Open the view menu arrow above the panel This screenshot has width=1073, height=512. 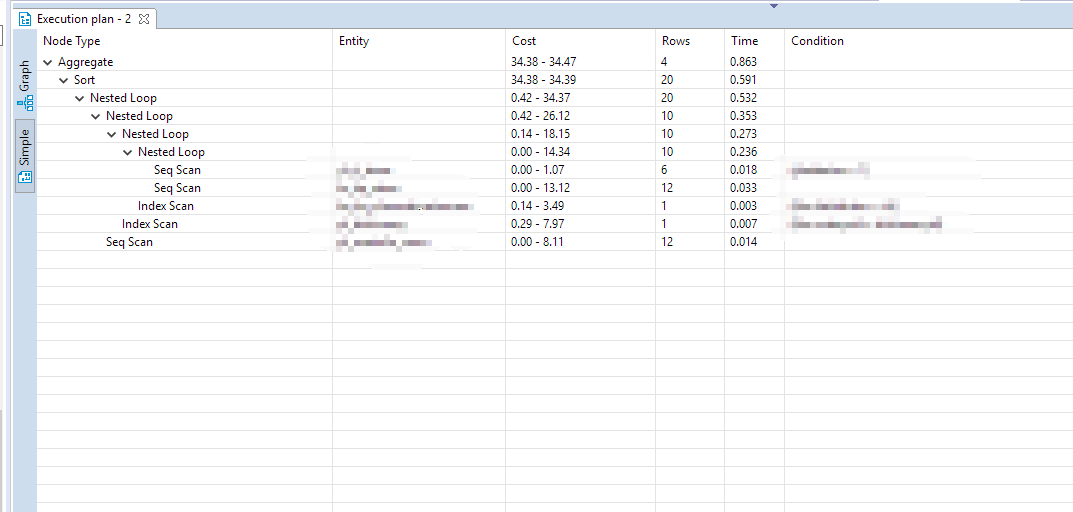pyautogui.click(x=774, y=6)
